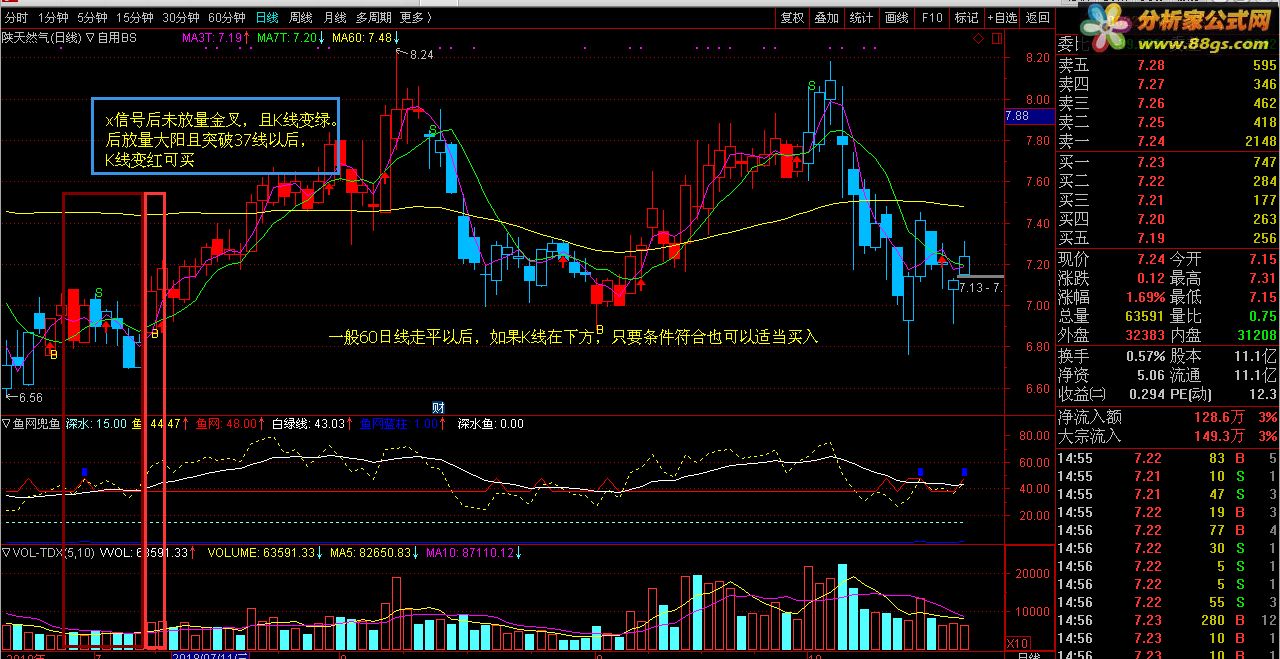Click the 鱼网: 48.00 indicator value
Screen dimensions: 1280x659
(x=225, y=424)
